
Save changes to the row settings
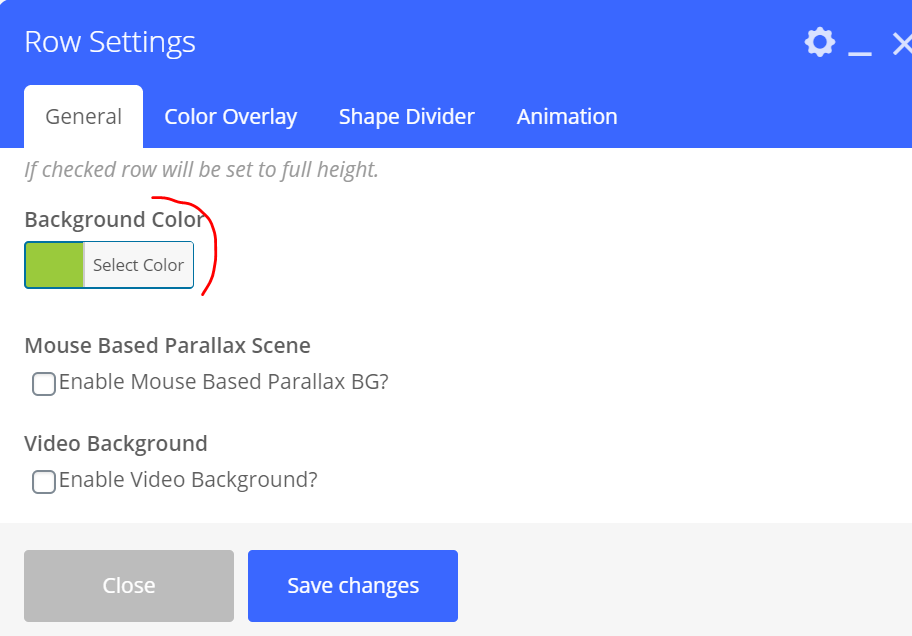353,586
